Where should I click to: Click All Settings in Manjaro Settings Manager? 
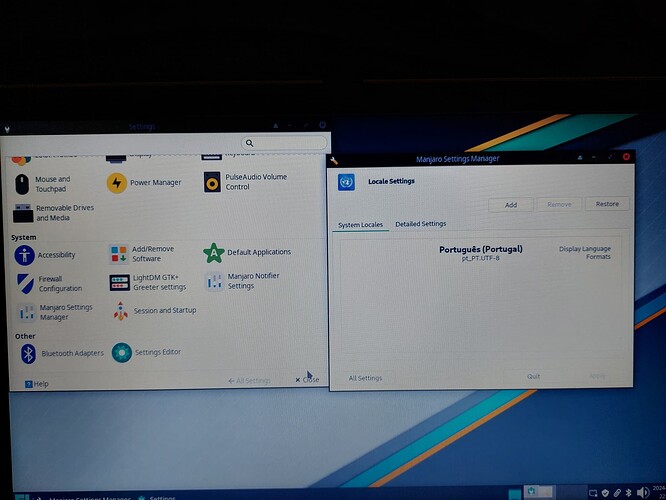[x=365, y=378]
